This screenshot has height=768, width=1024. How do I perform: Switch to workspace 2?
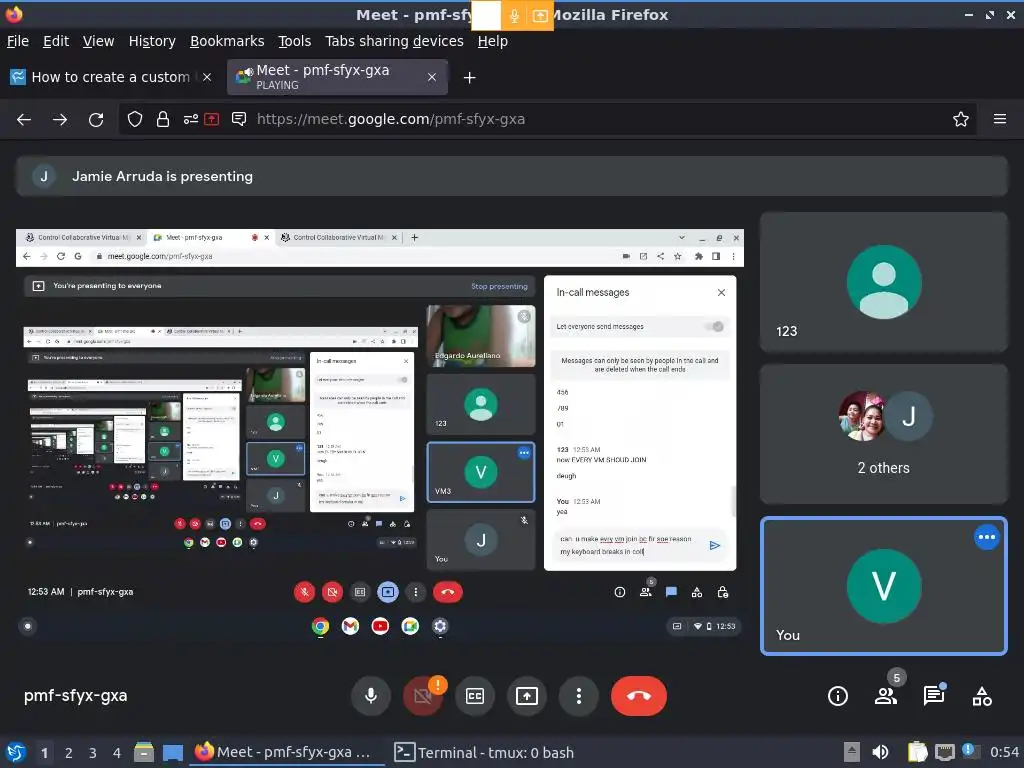click(69, 753)
